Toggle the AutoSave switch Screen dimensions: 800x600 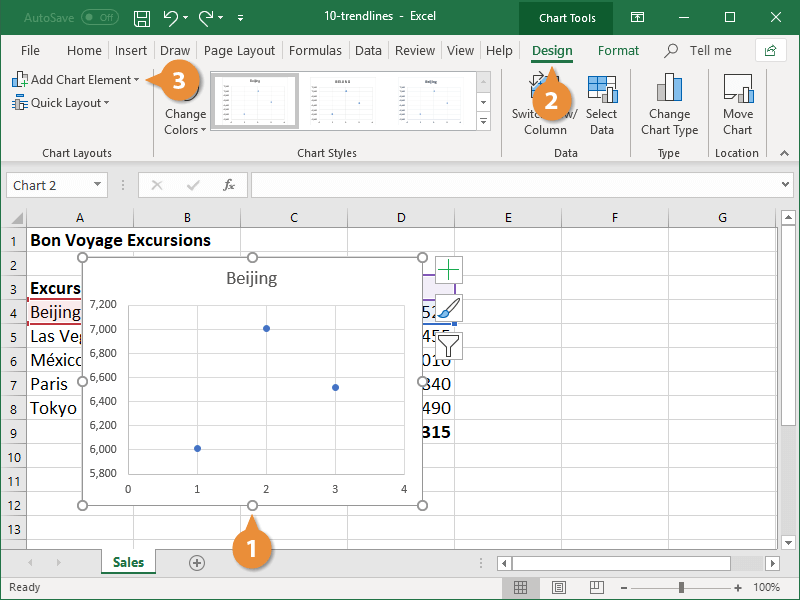99,17
